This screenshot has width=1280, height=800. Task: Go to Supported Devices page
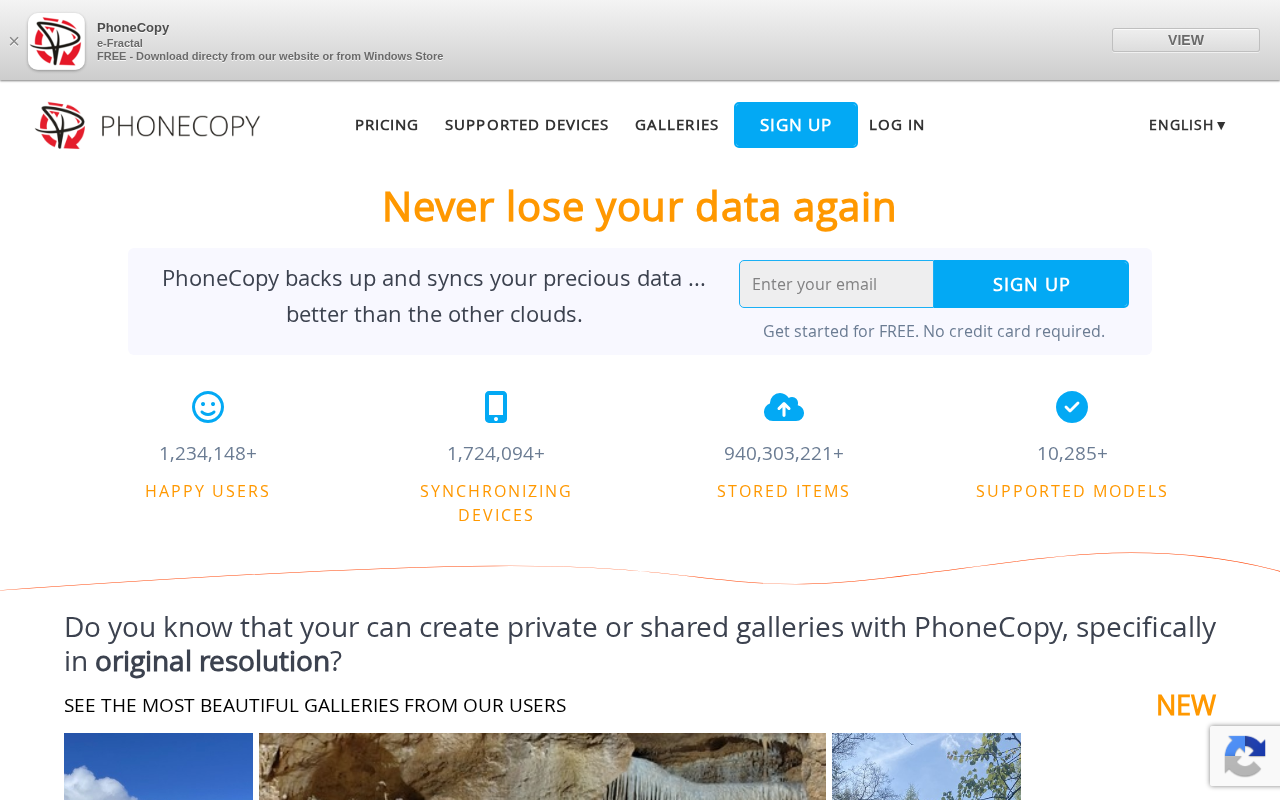527,125
